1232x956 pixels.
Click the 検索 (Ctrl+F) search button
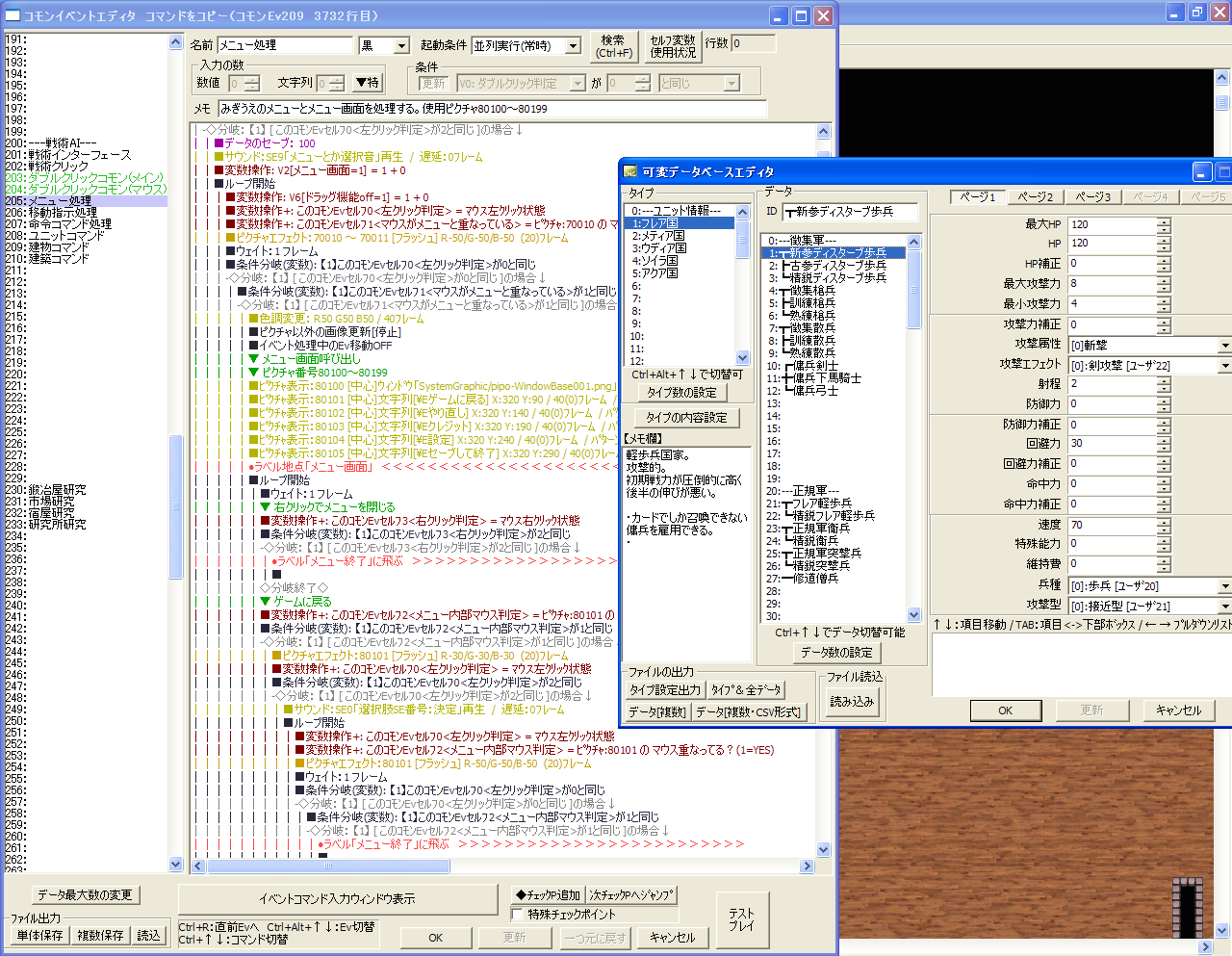[x=613, y=46]
